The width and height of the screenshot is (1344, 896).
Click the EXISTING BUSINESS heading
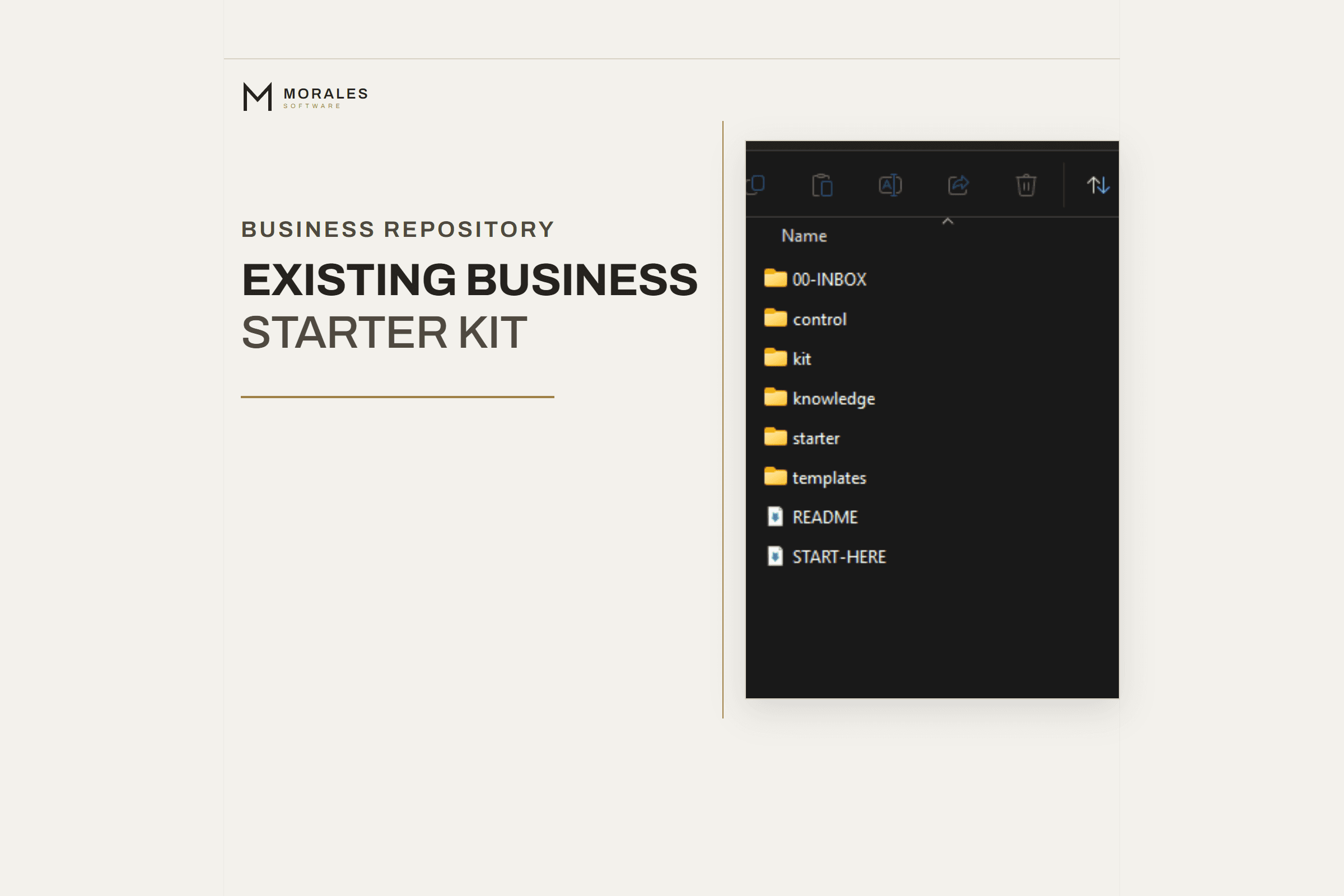point(470,280)
